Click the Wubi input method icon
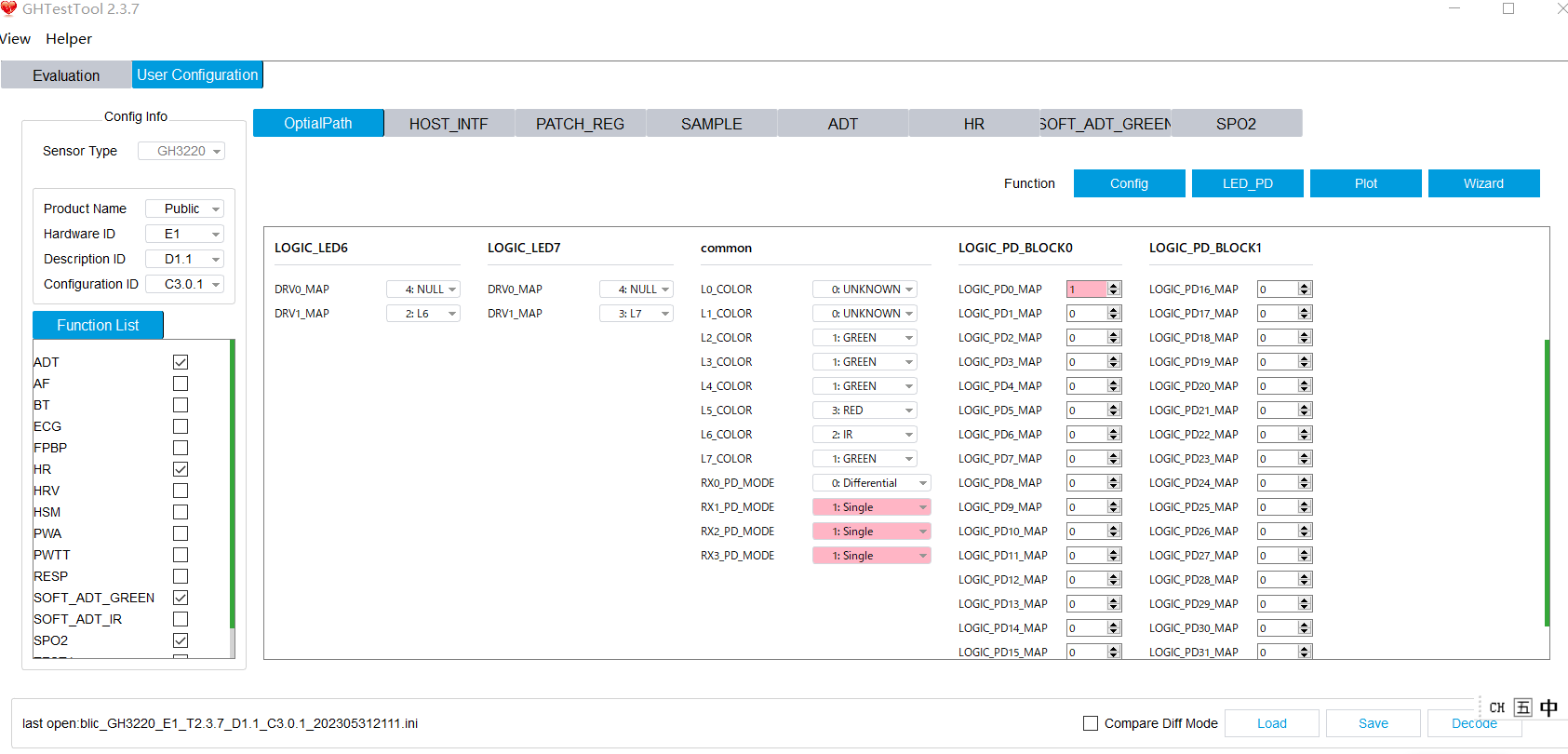The image size is (1568, 754). (1522, 707)
